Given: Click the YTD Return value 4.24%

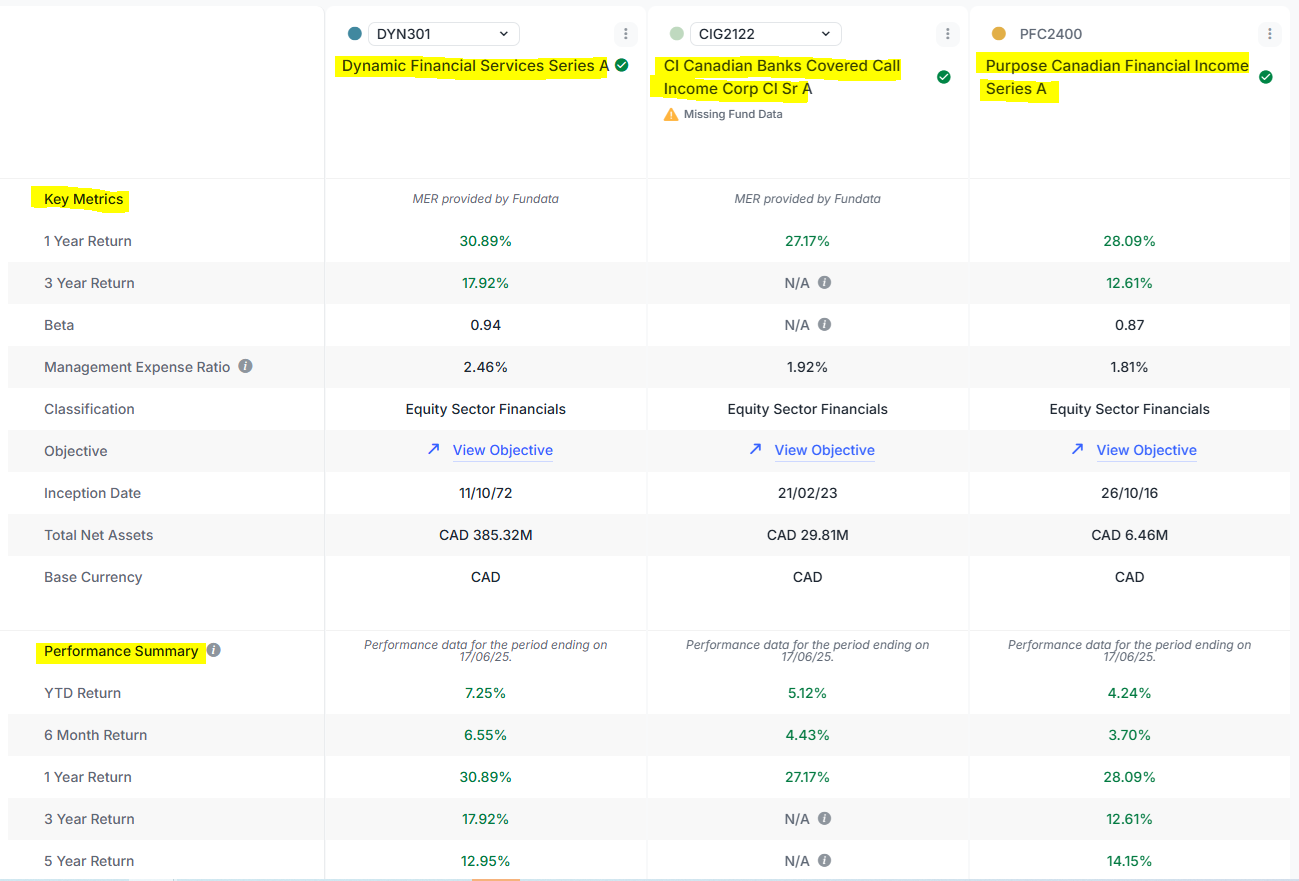Looking at the screenshot, I should pyautogui.click(x=1130, y=693).
